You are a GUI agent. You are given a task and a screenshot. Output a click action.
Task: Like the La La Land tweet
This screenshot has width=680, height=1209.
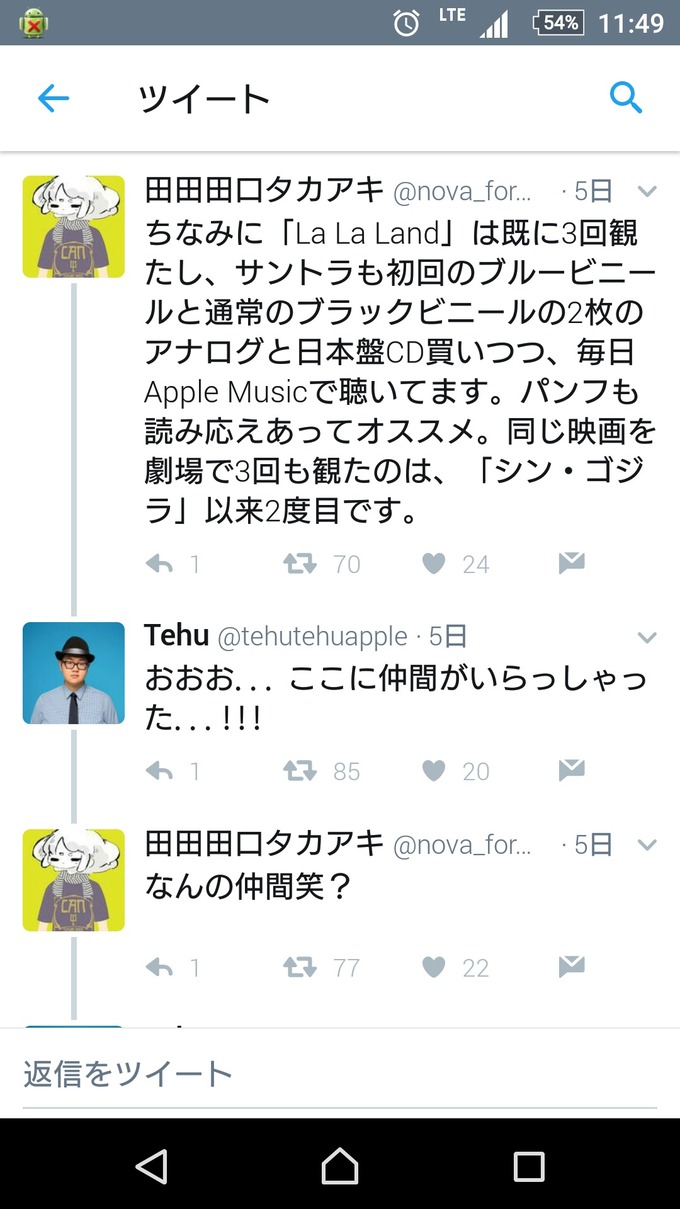pyautogui.click(x=433, y=563)
